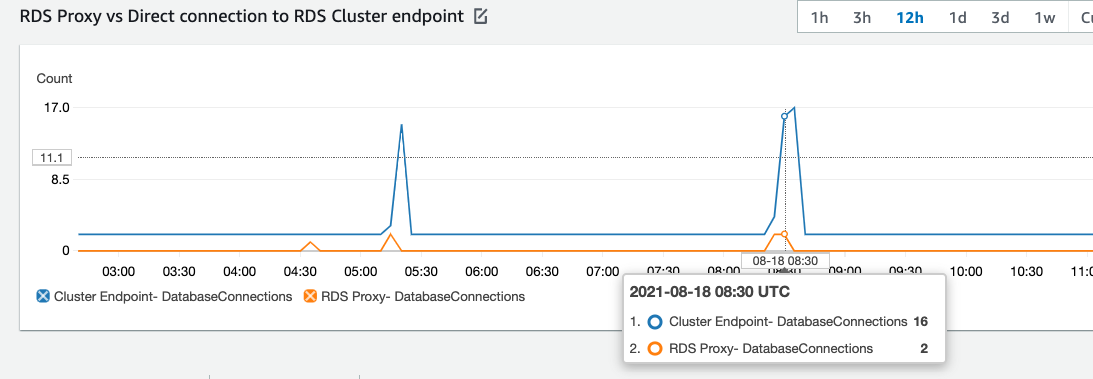Viewport: 1093px width, 379px height.
Task: Click the edit dashboard title pencil icon
Action: click(x=480, y=17)
